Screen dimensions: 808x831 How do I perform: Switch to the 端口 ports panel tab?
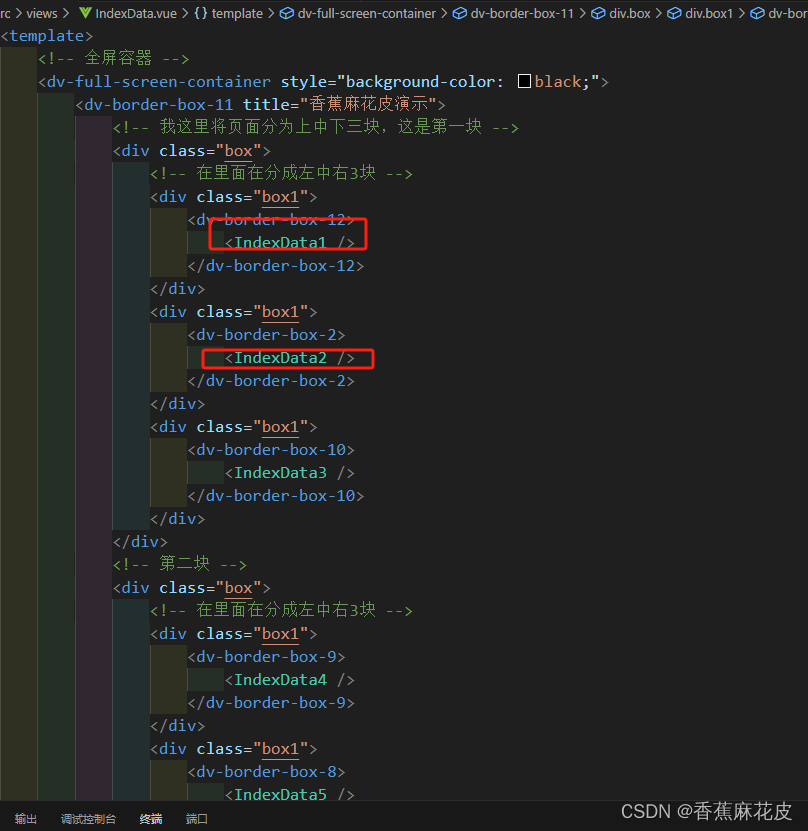coord(196,818)
